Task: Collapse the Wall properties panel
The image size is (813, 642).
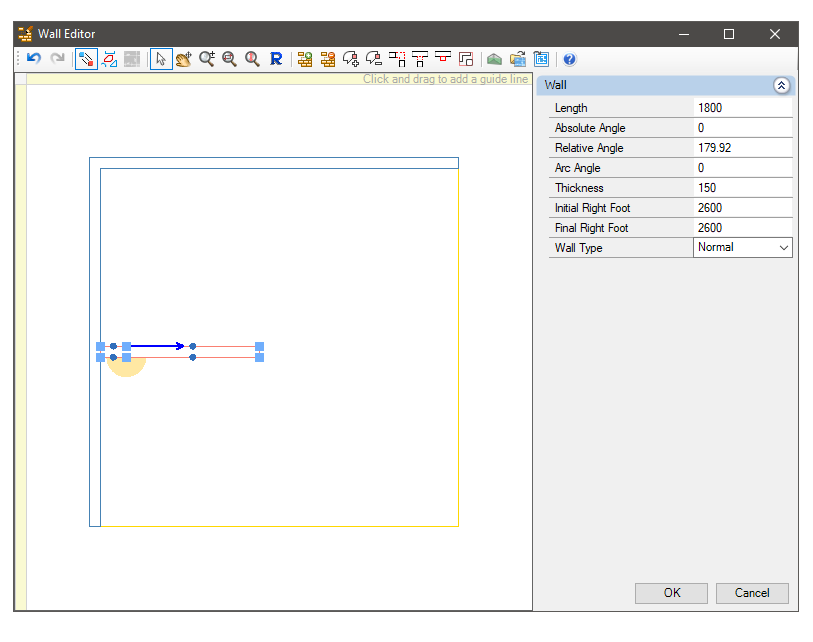Action: (x=781, y=85)
